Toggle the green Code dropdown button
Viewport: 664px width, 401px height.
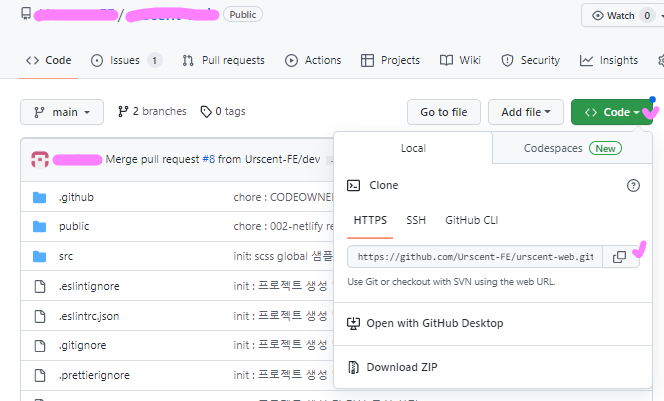pyautogui.click(x=611, y=112)
